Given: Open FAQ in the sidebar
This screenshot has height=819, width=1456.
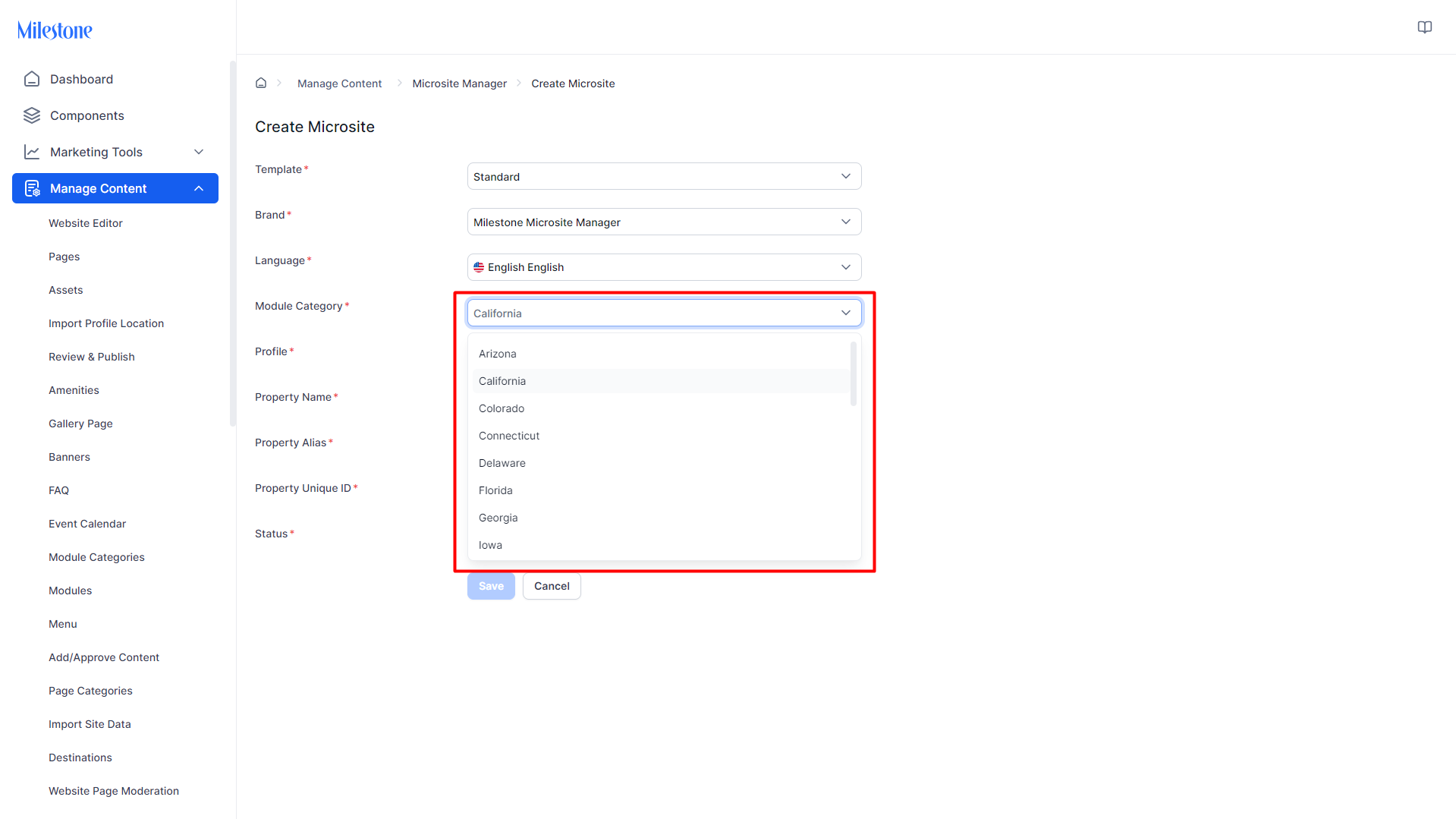Looking at the screenshot, I should 58,490.
